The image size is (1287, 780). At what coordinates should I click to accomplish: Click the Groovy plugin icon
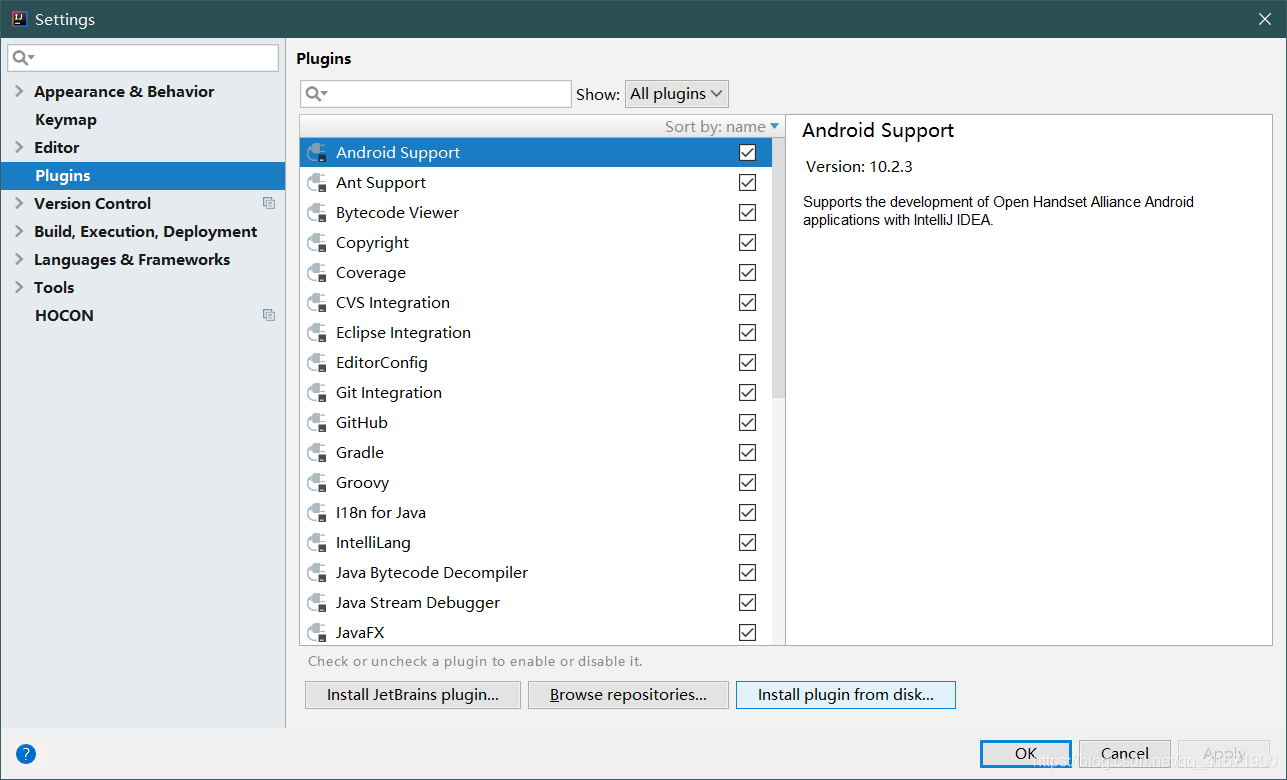(318, 483)
